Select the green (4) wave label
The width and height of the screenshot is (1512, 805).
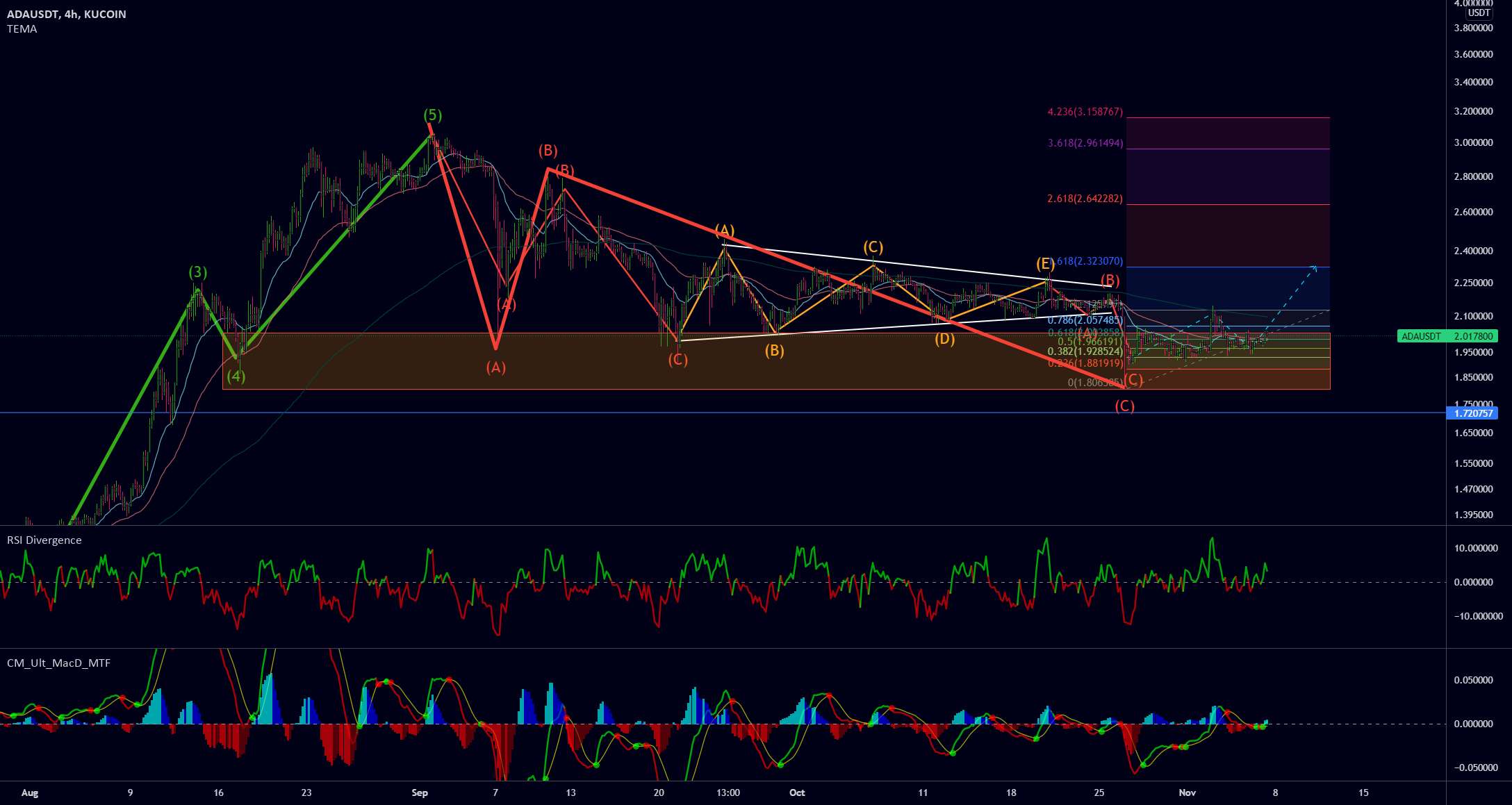236,376
